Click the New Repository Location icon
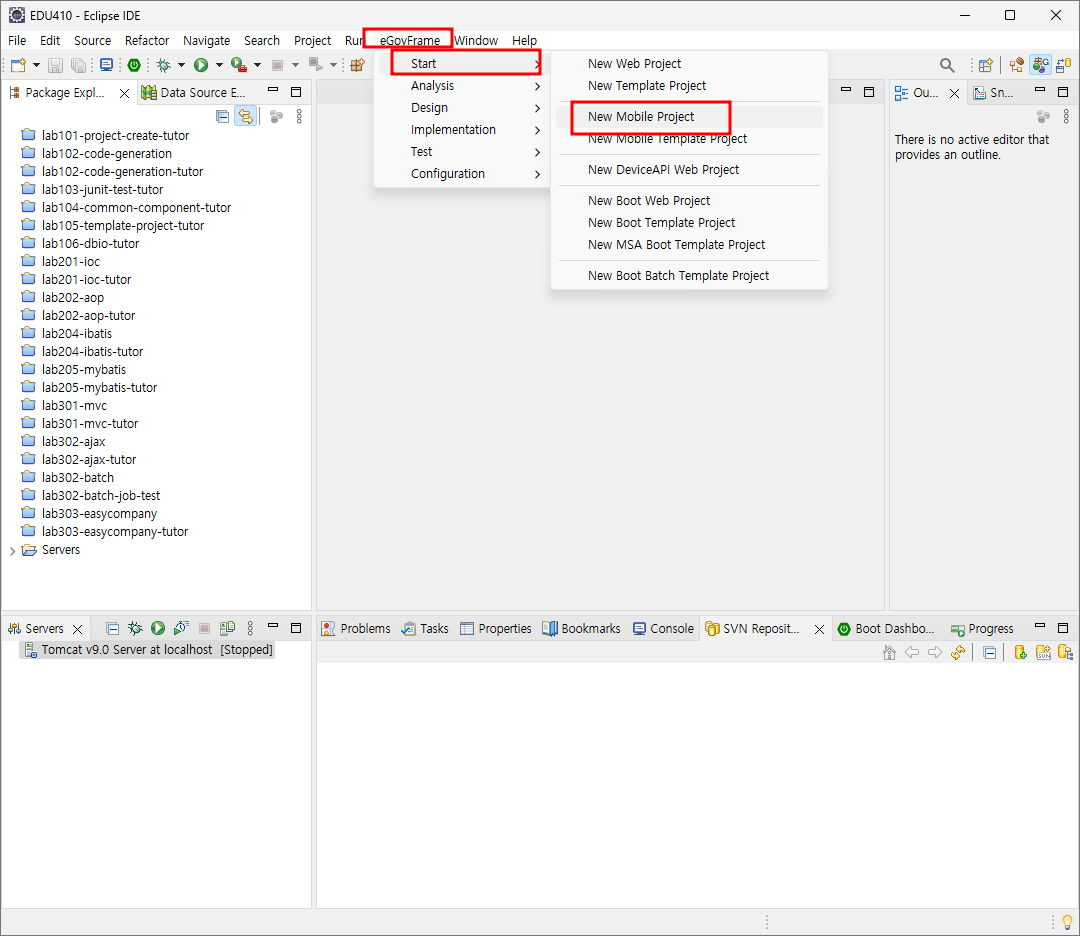Image resolution: width=1080 pixels, height=936 pixels. click(x=1020, y=652)
